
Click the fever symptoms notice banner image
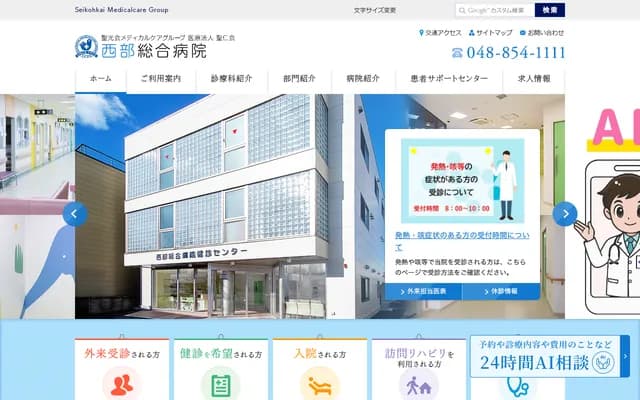pos(462,181)
